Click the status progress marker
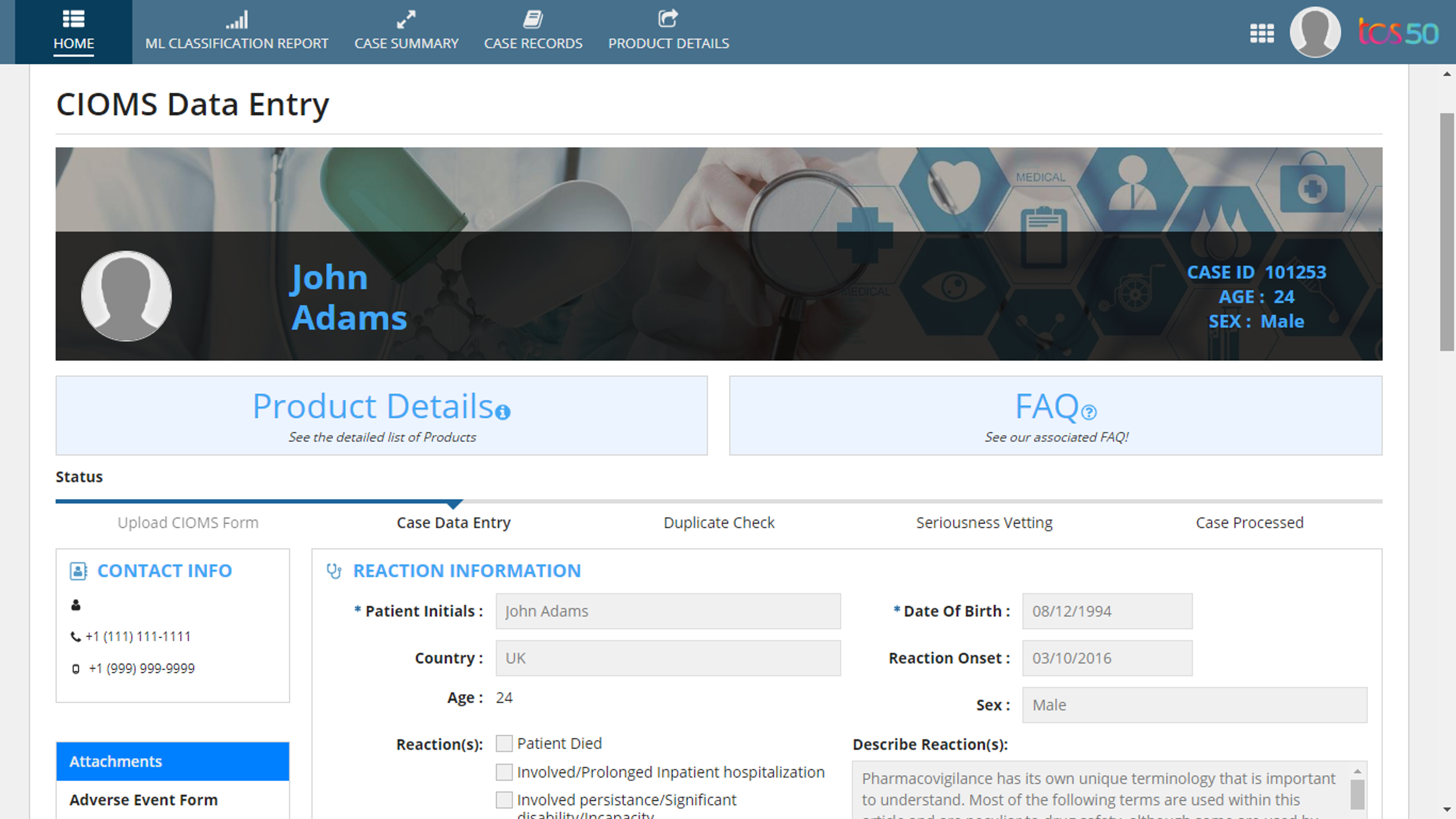 pyautogui.click(x=455, y=504)
